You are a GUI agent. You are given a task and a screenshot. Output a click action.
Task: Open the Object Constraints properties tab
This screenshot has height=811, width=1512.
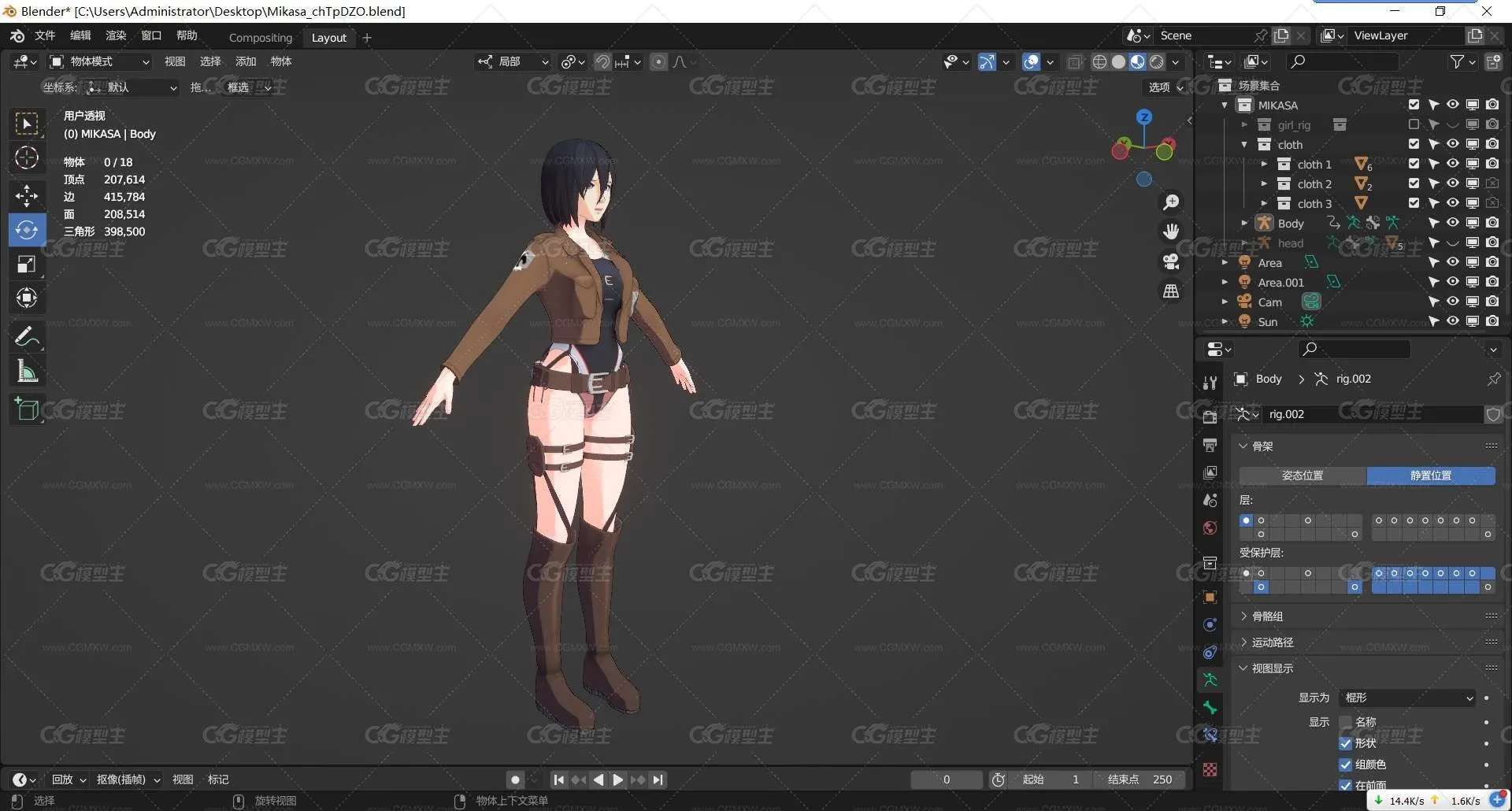pos(1210,652)
